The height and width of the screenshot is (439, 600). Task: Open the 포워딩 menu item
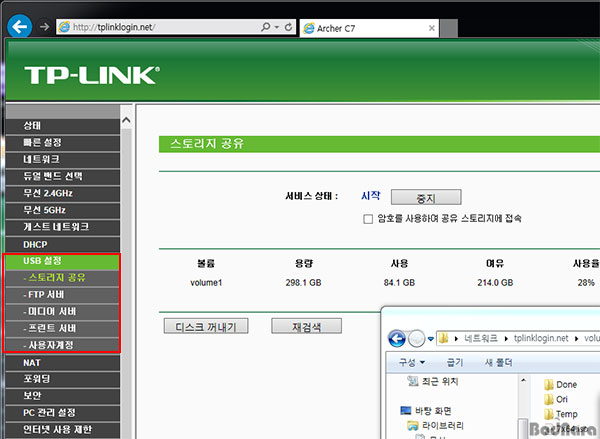click(x=63, y=379)
